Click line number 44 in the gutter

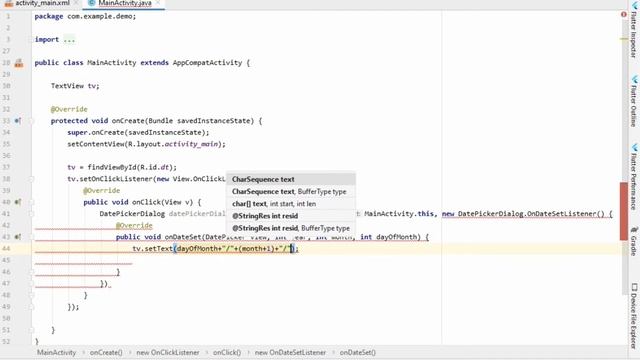pyautogui.click(x=7, y=249)
